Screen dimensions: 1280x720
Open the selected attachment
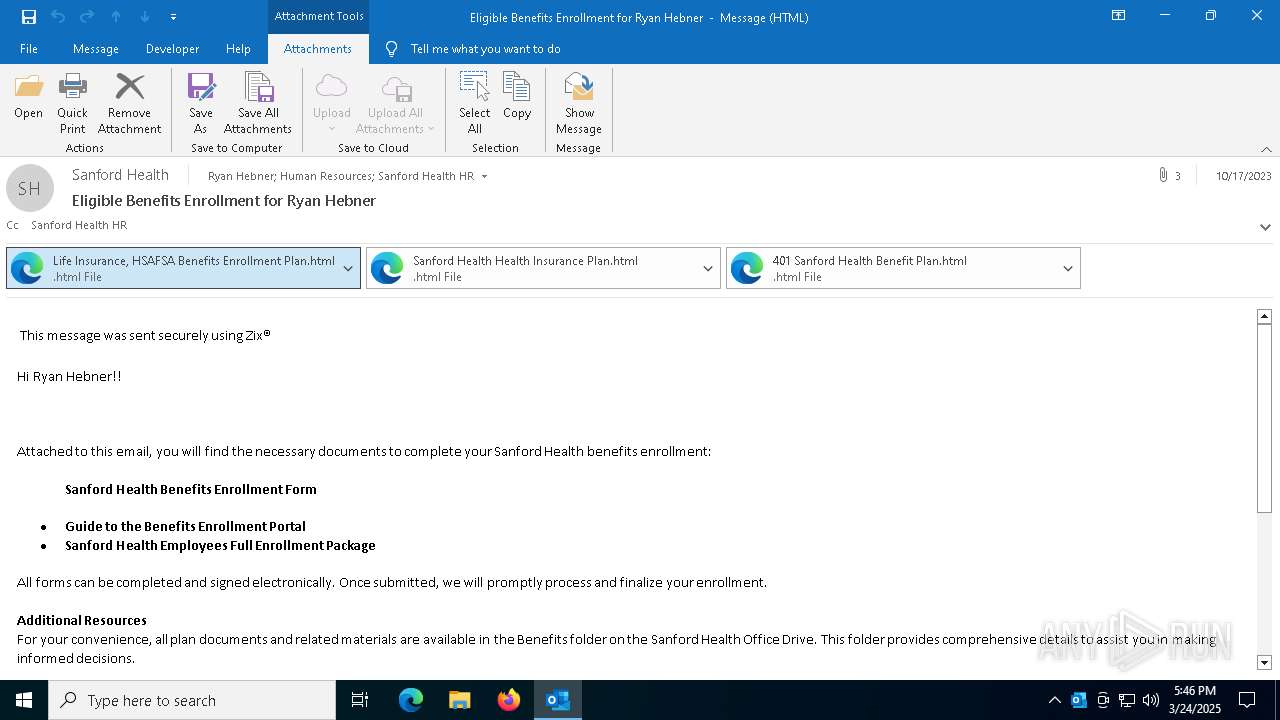tap(28, 97)
